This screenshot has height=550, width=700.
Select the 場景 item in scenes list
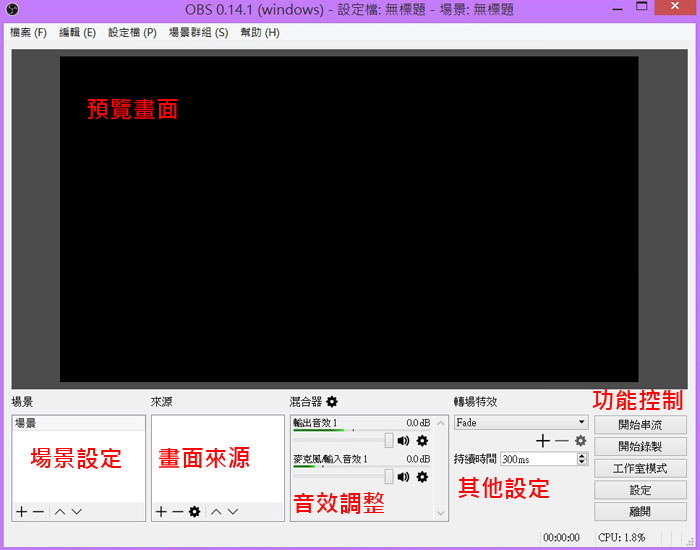79,423
